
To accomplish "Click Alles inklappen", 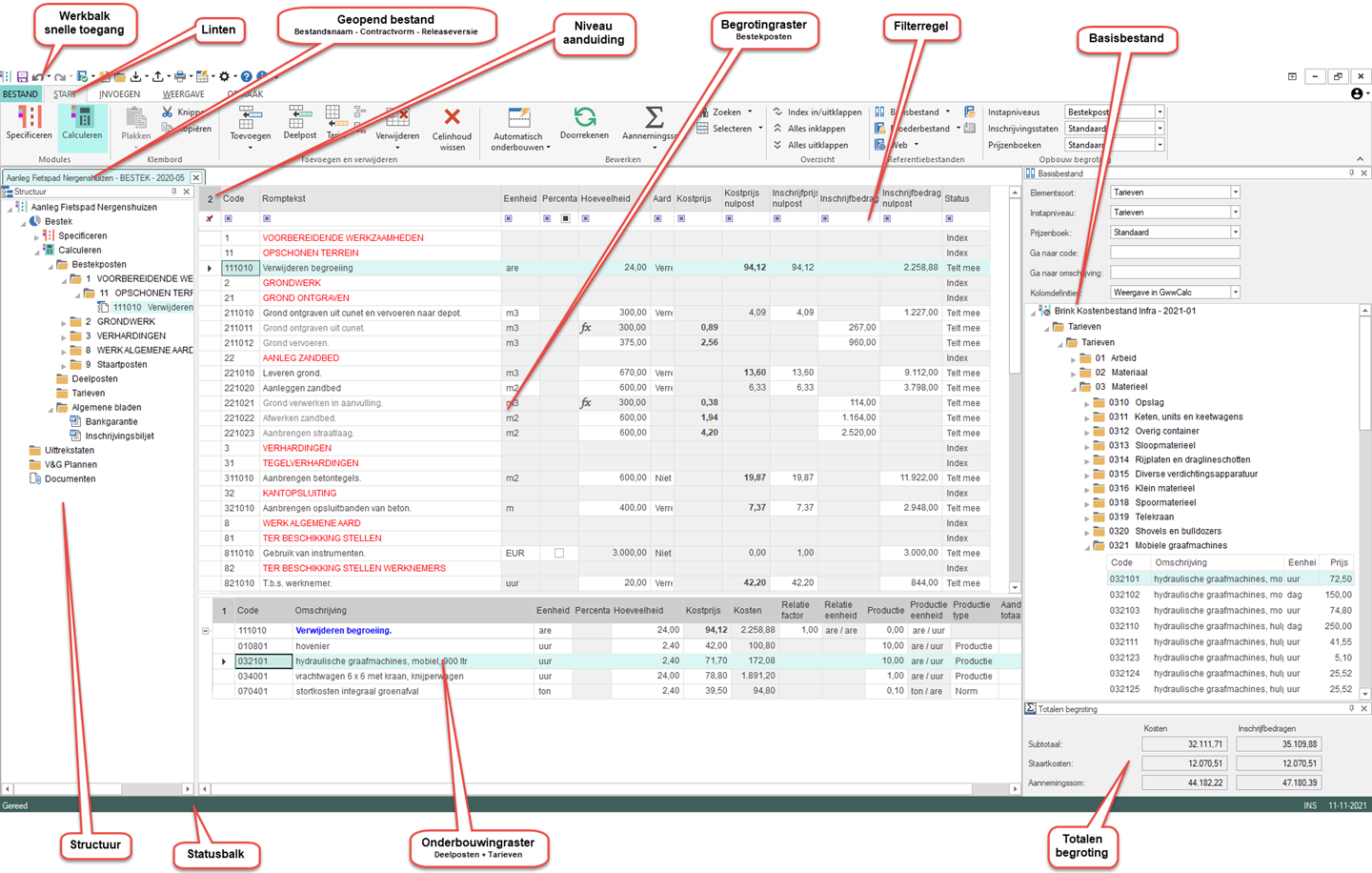I will (809, 129).
